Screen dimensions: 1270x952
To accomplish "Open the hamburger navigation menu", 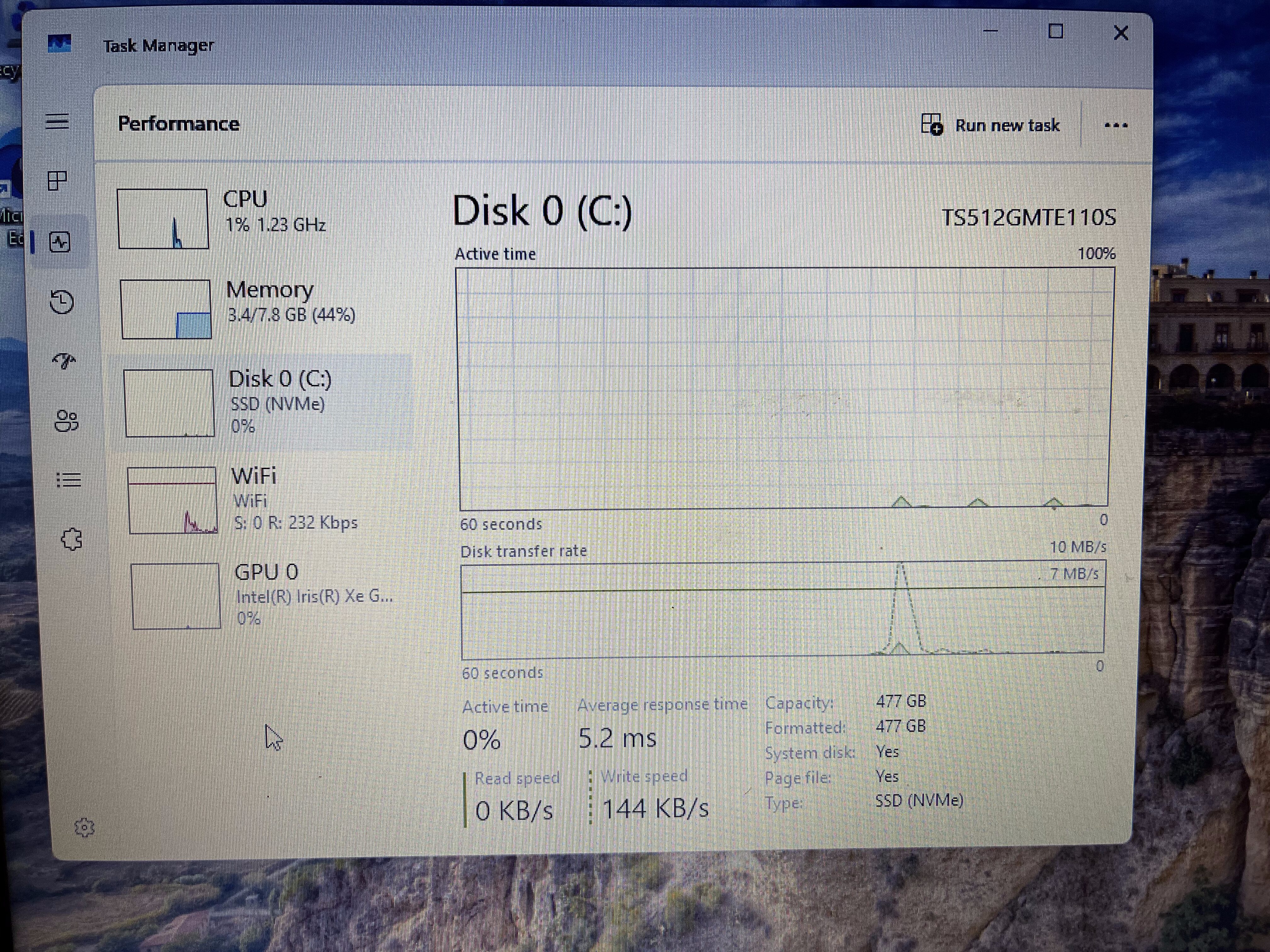I will (57, 121).
